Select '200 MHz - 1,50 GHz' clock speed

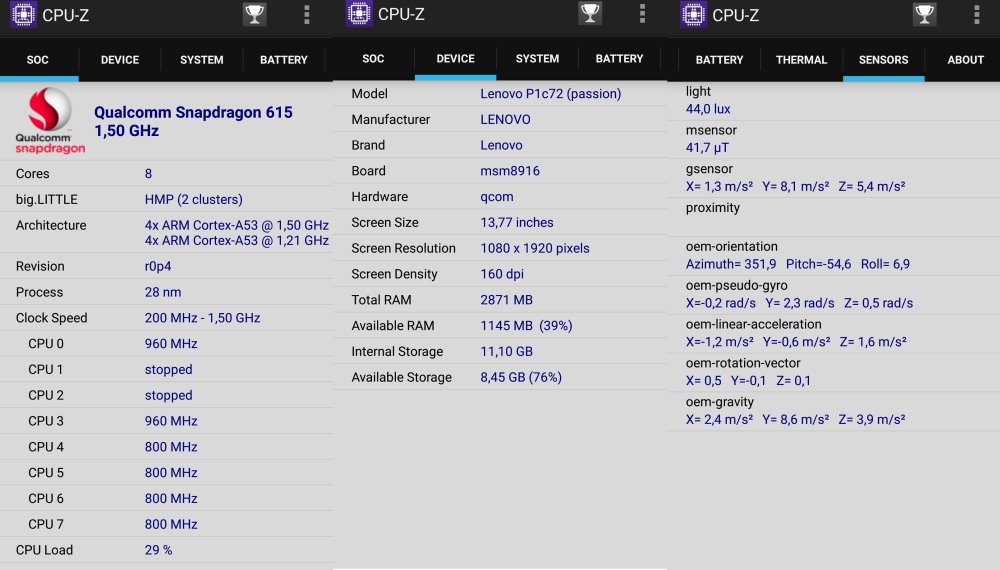202,318
